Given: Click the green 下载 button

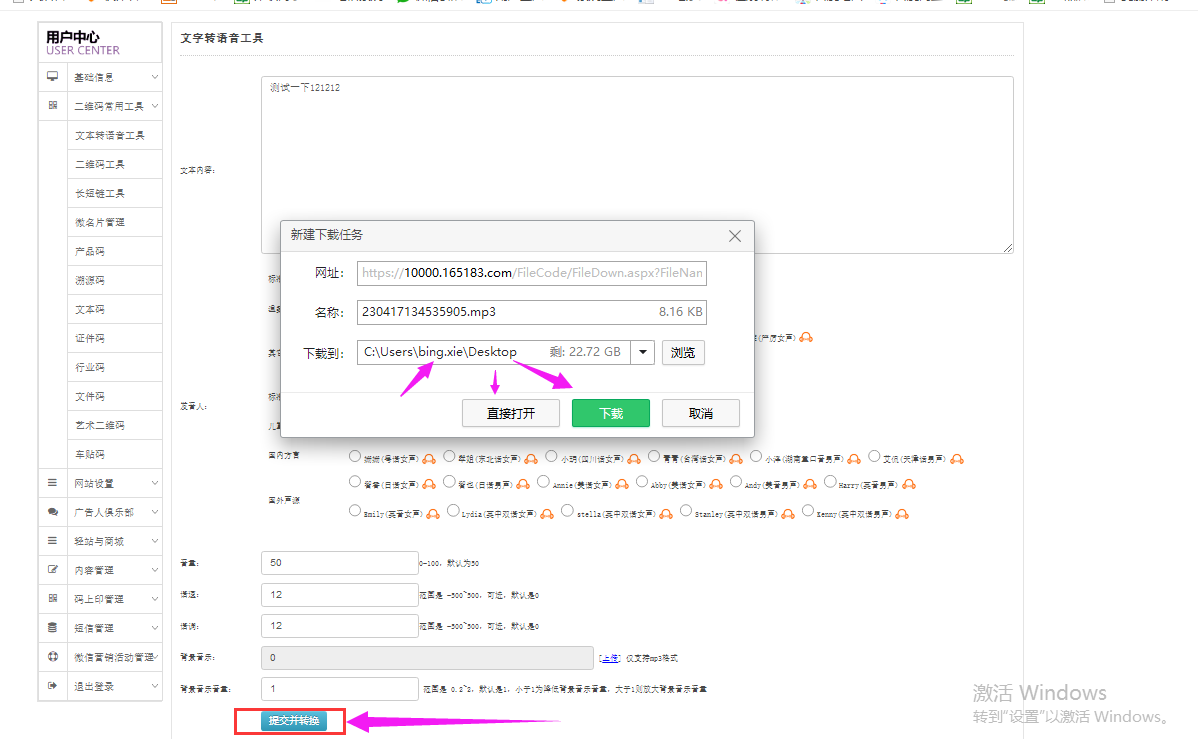Looking at the screenshot, I should coord(610,413).
